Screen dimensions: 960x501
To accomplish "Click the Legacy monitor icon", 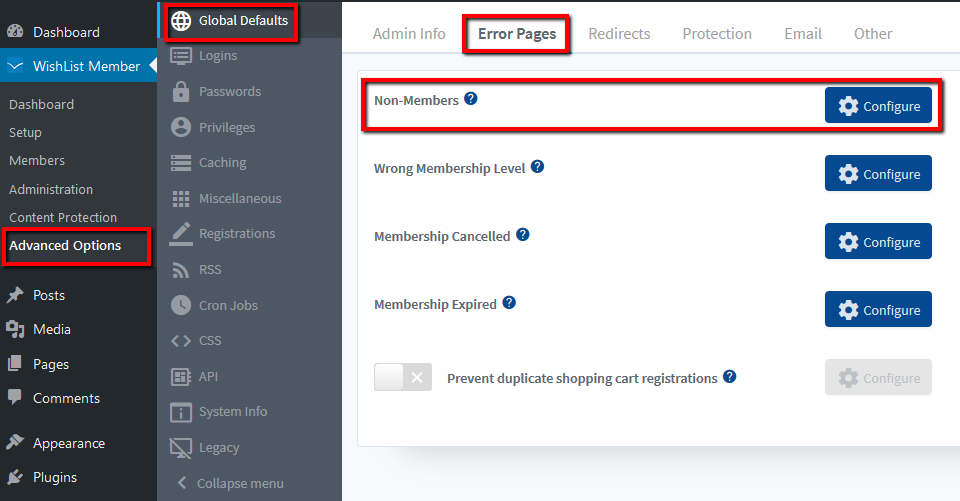I will coord(181,448).
